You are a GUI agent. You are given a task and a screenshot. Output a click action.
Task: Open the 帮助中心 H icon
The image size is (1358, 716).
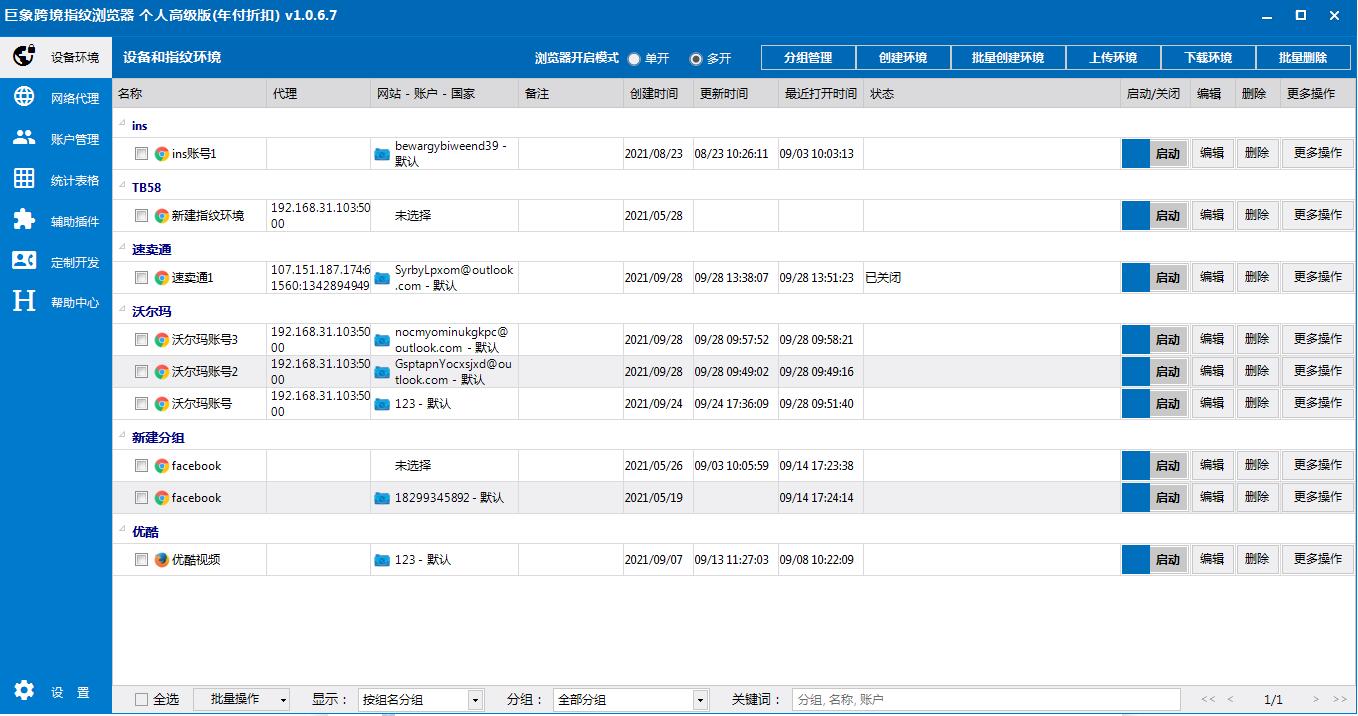(24, 301)
